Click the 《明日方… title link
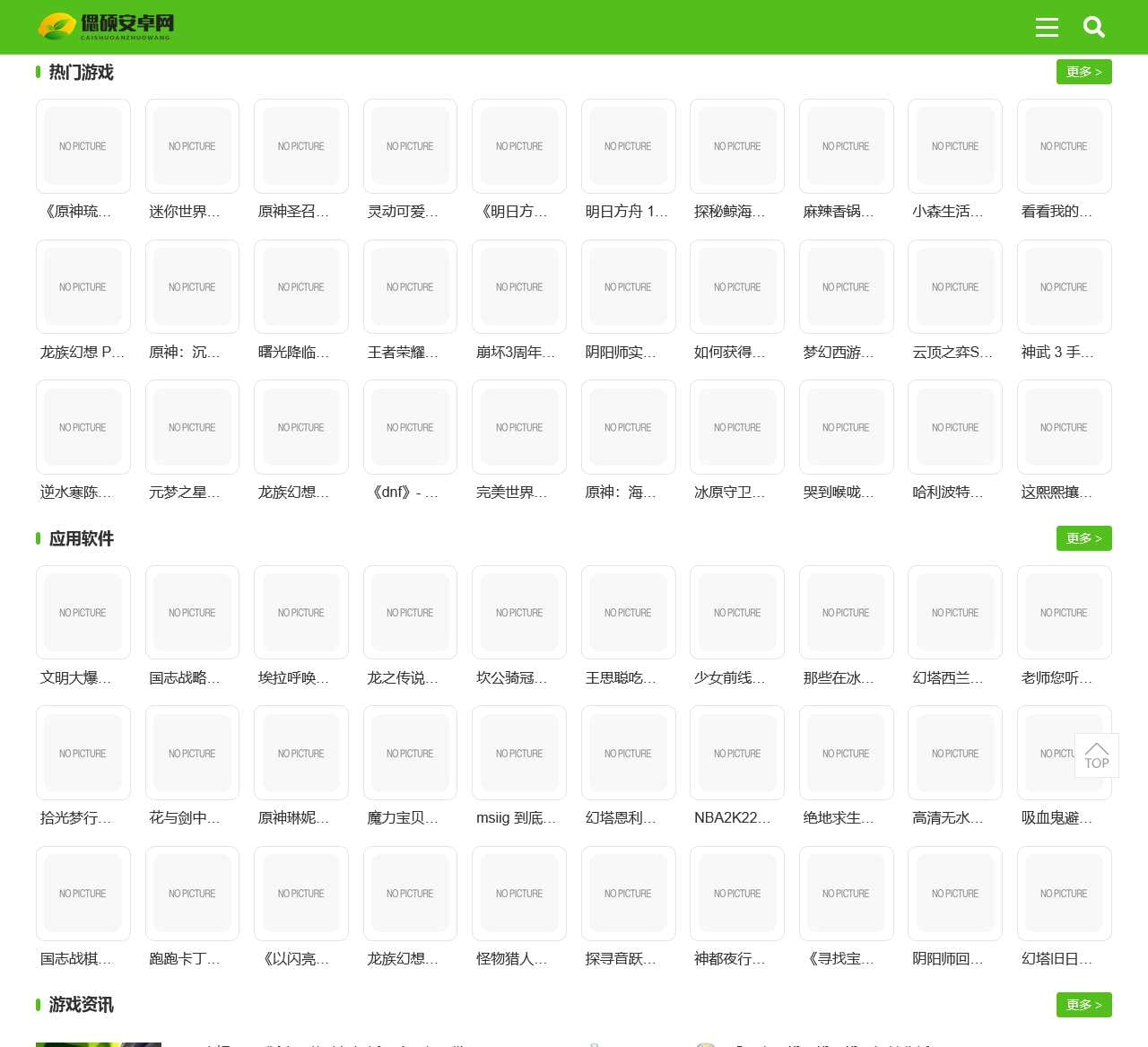The width and height of the screenshot is (1148, 1047). point(512,212)
